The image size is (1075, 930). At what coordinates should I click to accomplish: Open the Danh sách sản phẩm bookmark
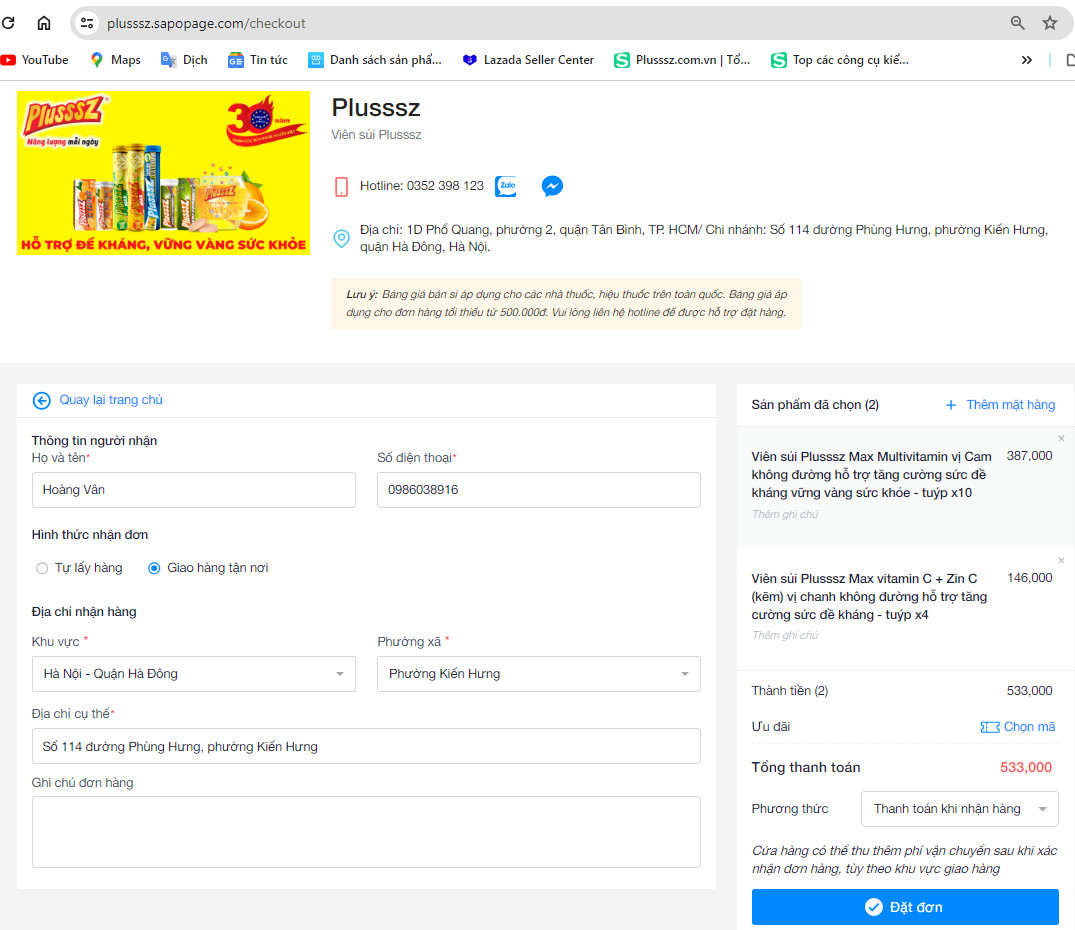tap(375, 60)
